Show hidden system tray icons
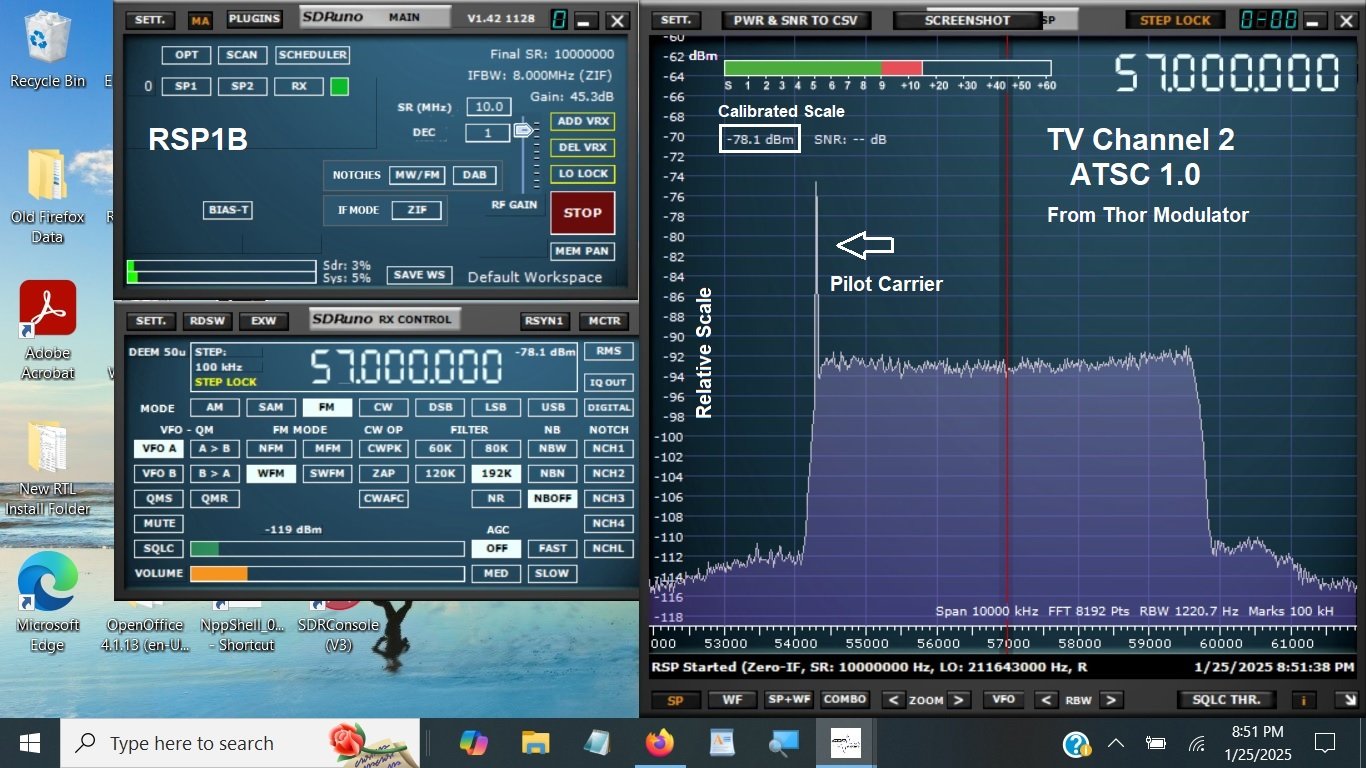The width and height of the screenshot is (1366, 768). [1116, 743]
